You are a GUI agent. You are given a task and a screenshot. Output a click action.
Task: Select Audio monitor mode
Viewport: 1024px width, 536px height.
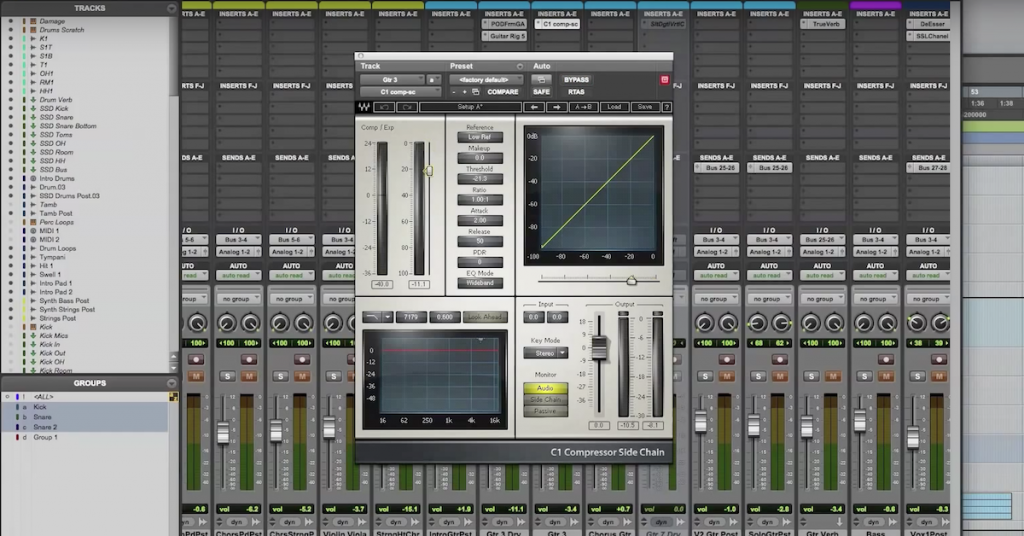point(545,388)
